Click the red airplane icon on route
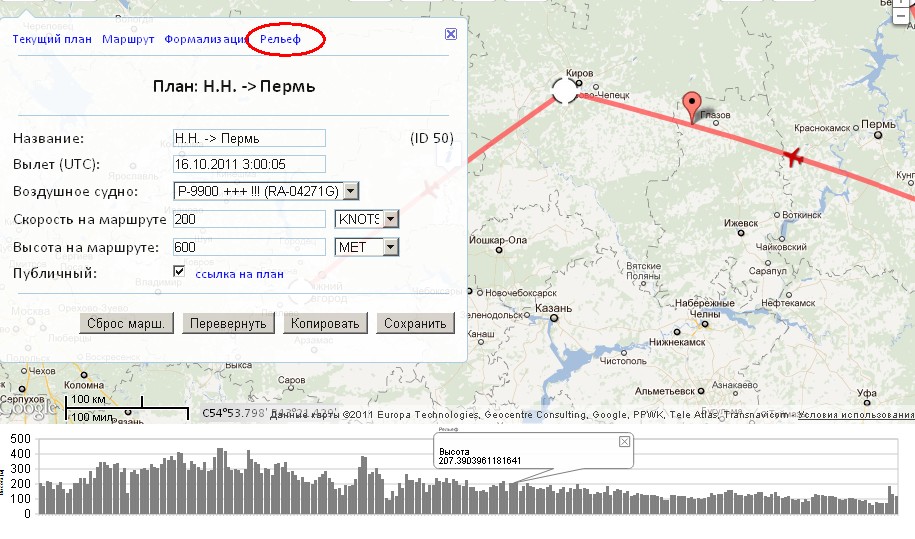 click(794, 157)
